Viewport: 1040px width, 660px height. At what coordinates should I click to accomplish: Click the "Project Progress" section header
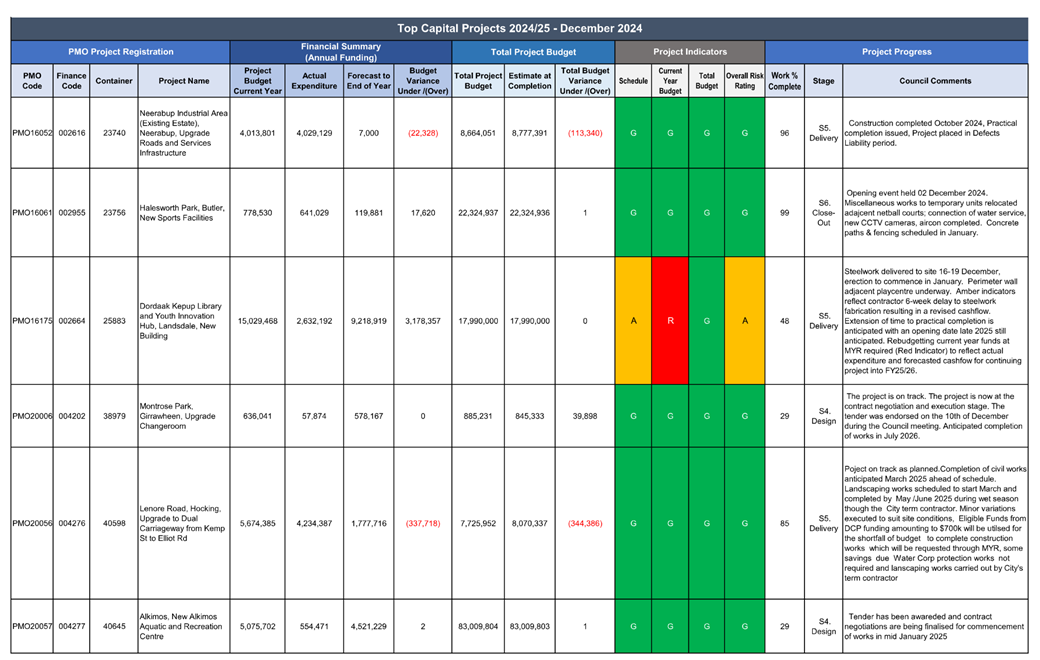(x=896, y=52)
